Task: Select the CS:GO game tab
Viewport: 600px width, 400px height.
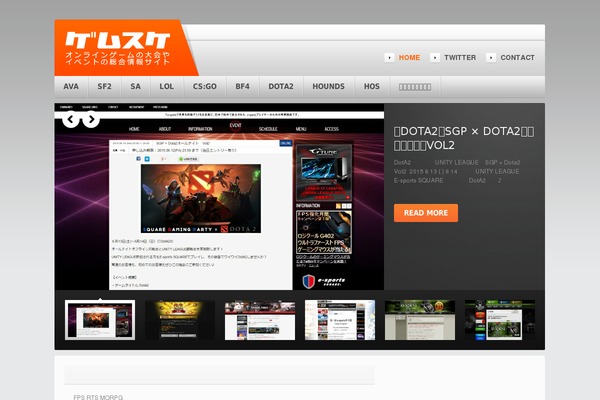Action: point(205,87)
